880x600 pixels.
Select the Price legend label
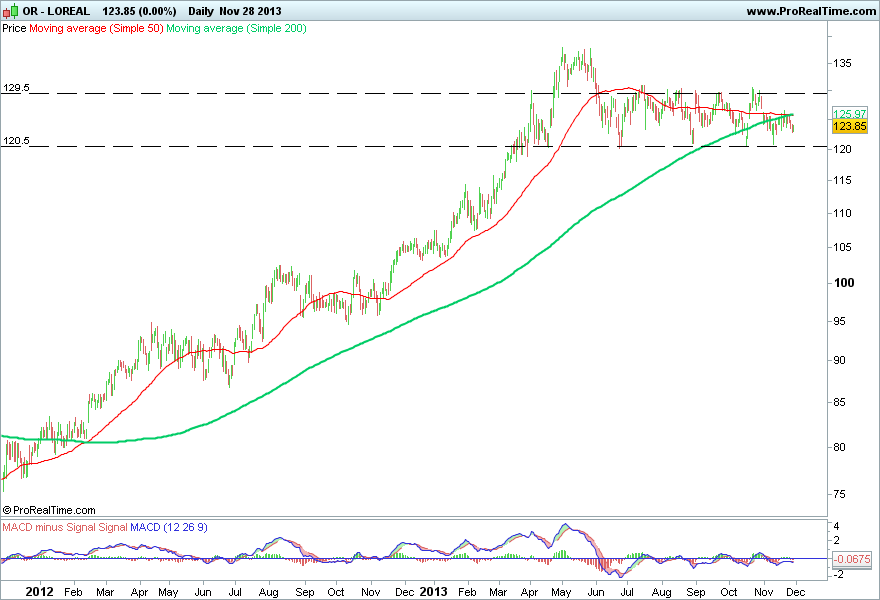click(14, 28)
